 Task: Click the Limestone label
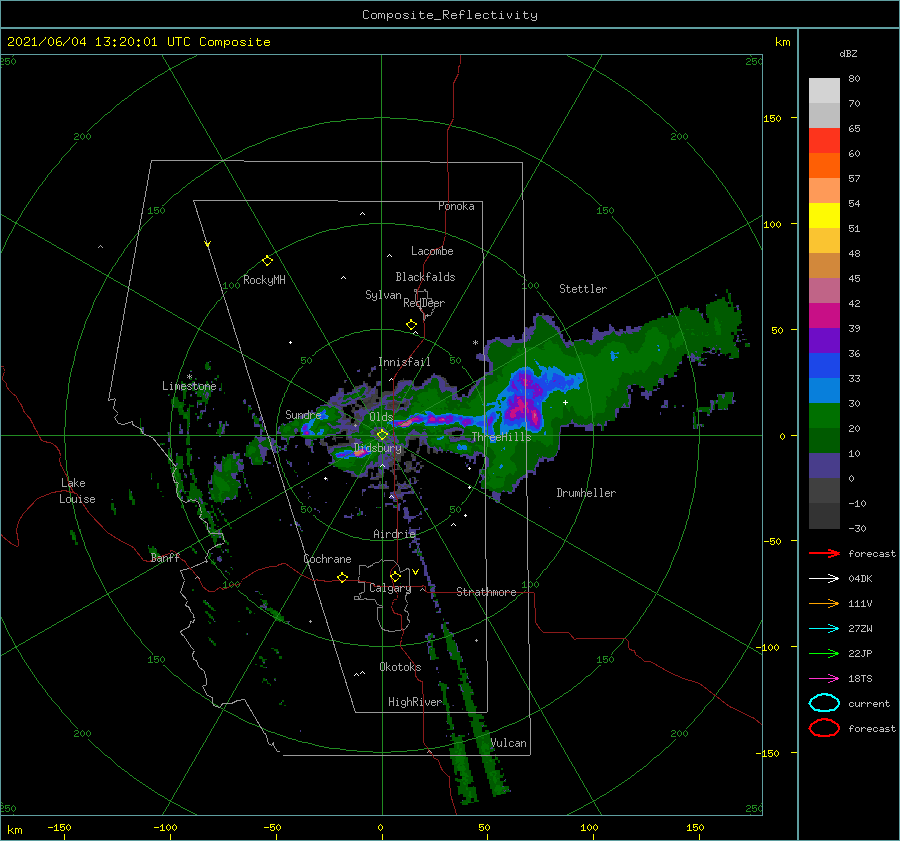[x=189, y=386]
